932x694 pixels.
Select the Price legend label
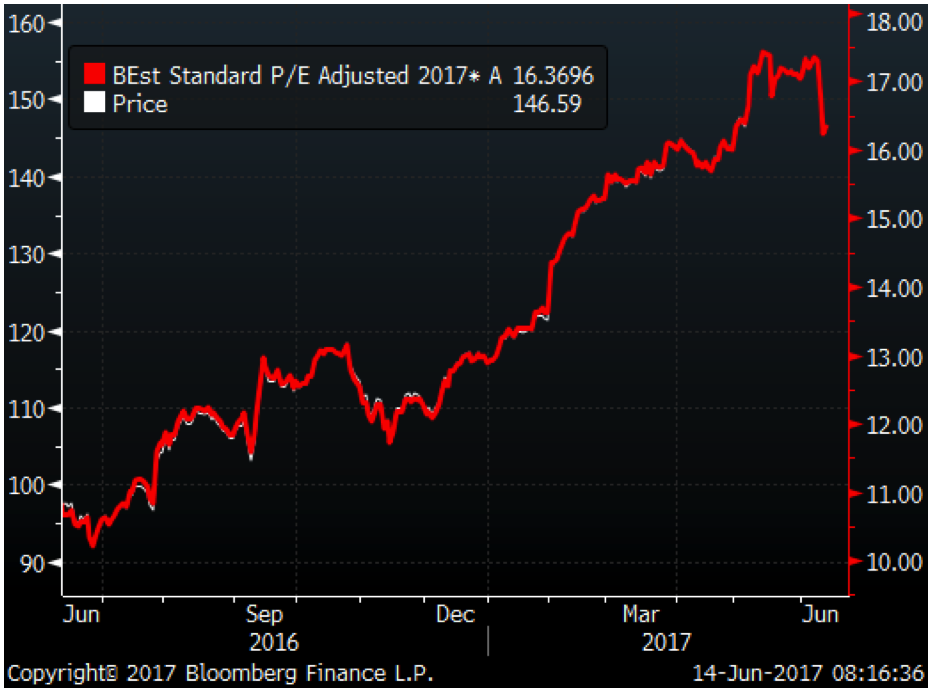[x=140, y=103]
